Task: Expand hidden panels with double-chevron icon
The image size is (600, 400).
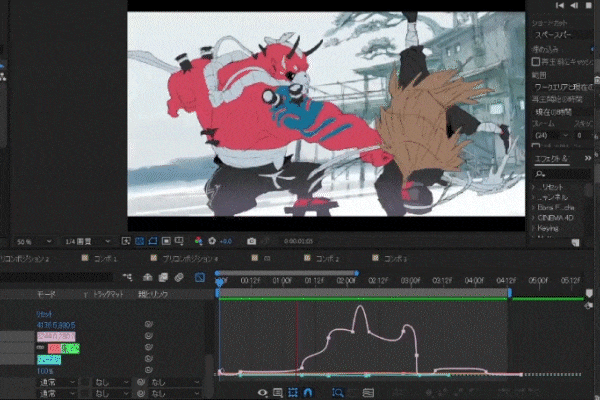Action: coord(588,158)
